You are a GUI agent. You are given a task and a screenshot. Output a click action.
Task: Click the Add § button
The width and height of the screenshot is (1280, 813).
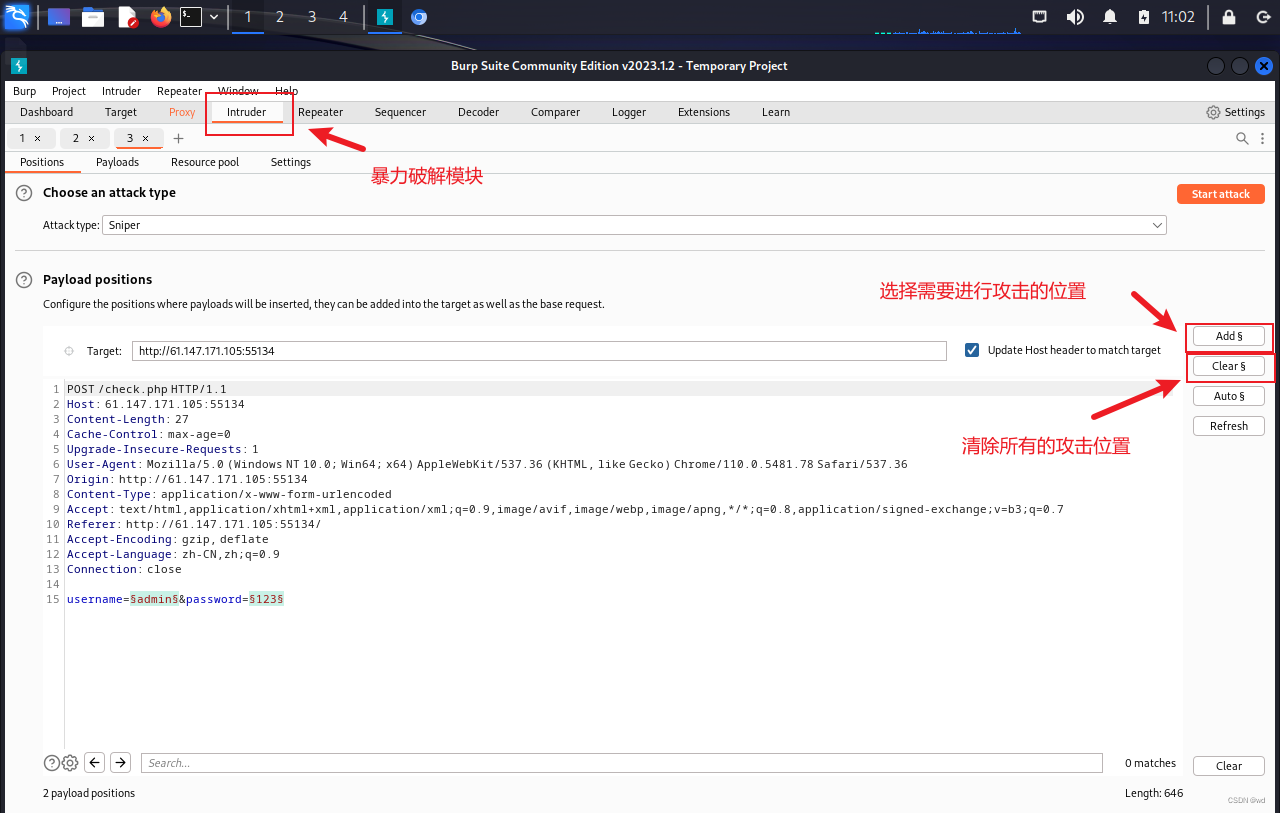click(x=1228, y=336)
